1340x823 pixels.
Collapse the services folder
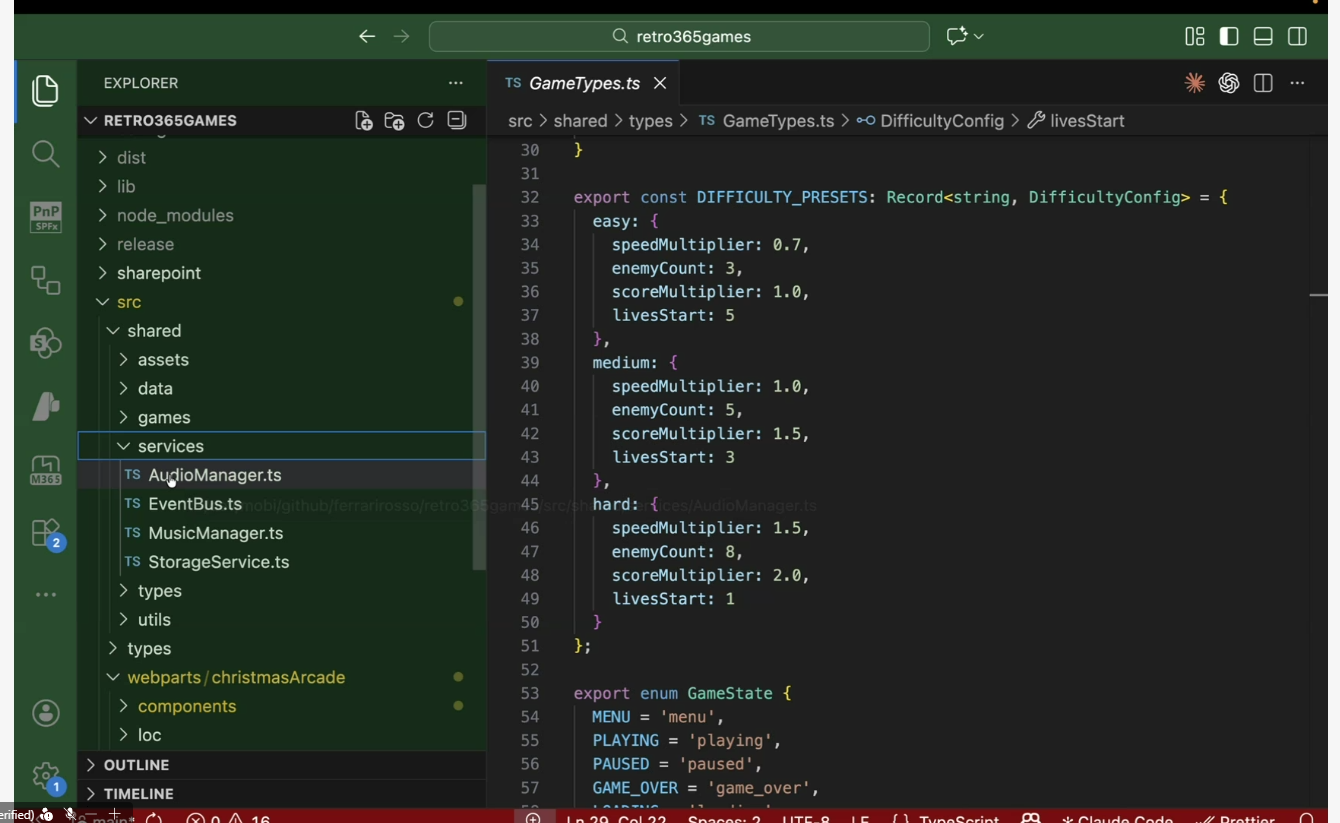coord(170,446)
